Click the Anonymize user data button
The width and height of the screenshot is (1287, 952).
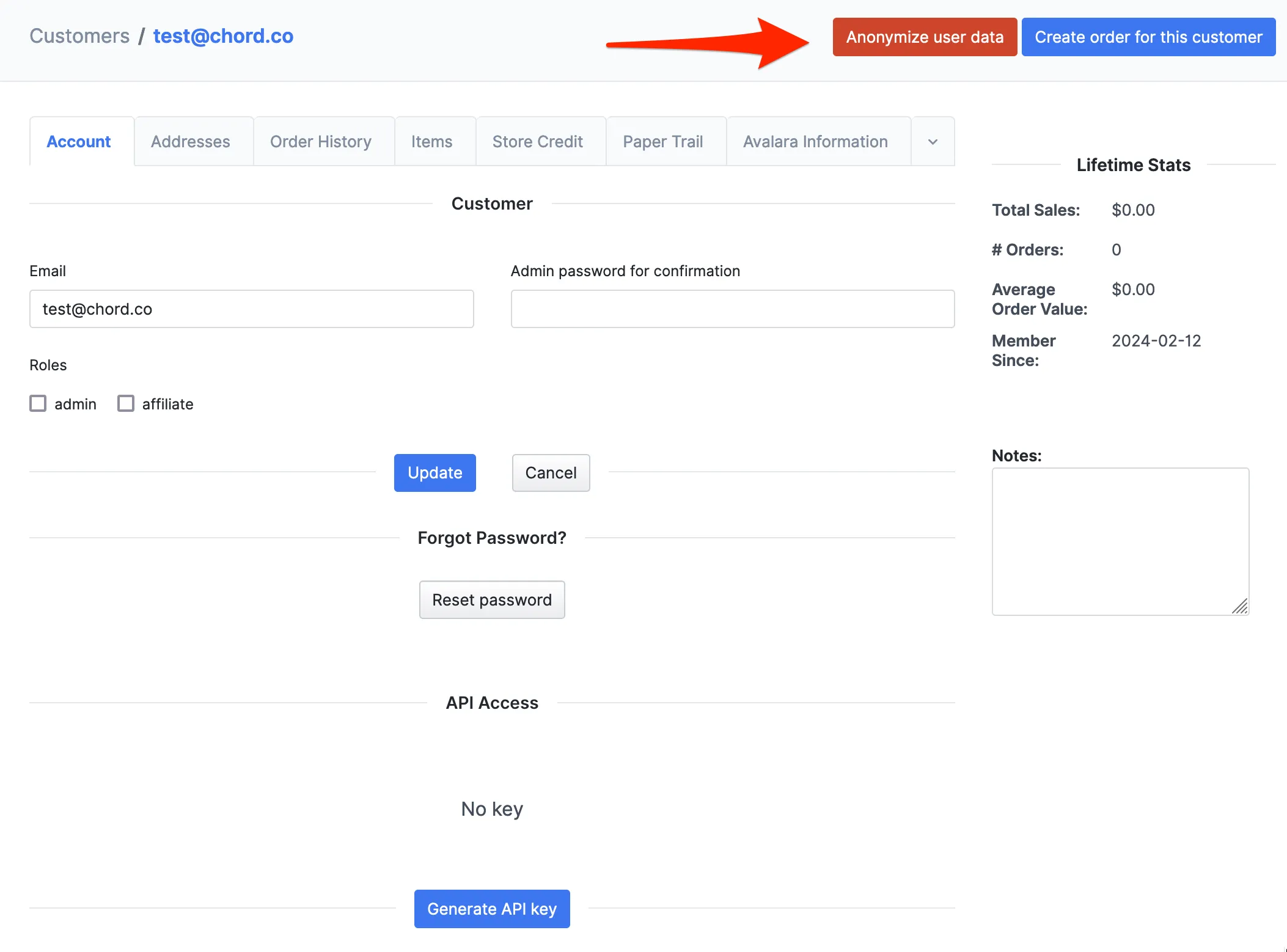click(925, 37)
